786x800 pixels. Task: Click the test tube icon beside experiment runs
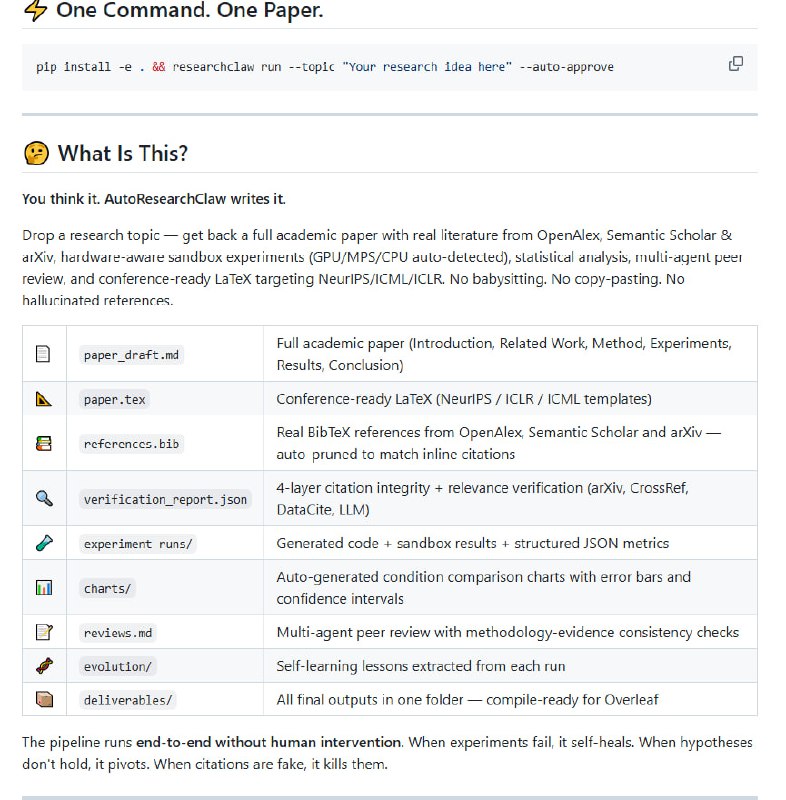43,543
